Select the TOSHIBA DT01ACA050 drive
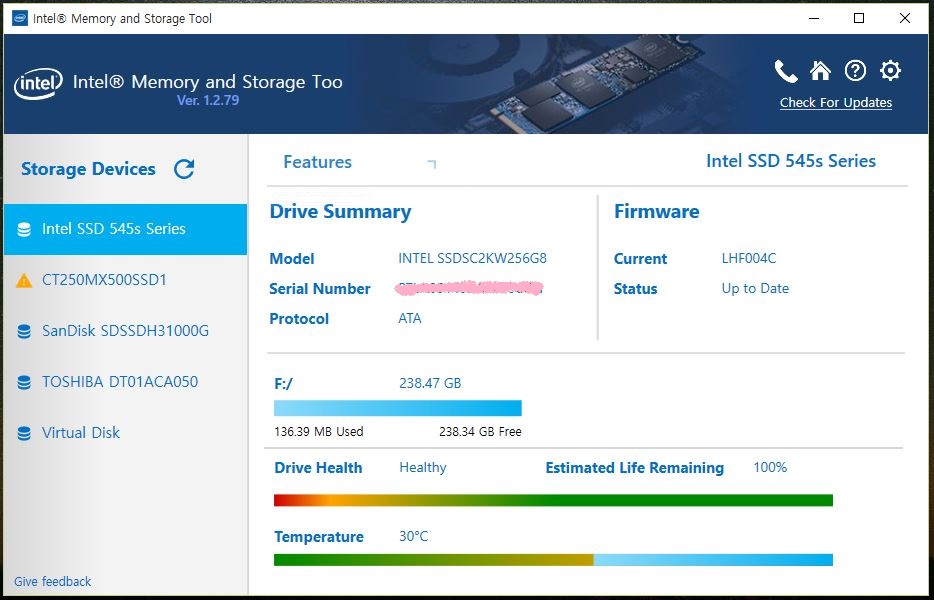 pos(125,382)
